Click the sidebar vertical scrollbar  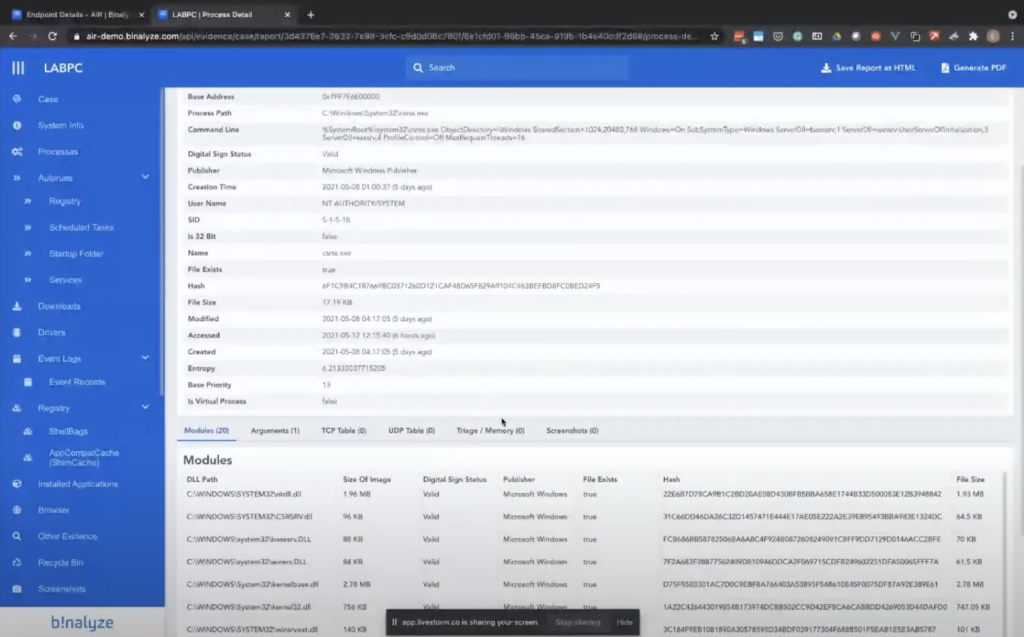161,242
